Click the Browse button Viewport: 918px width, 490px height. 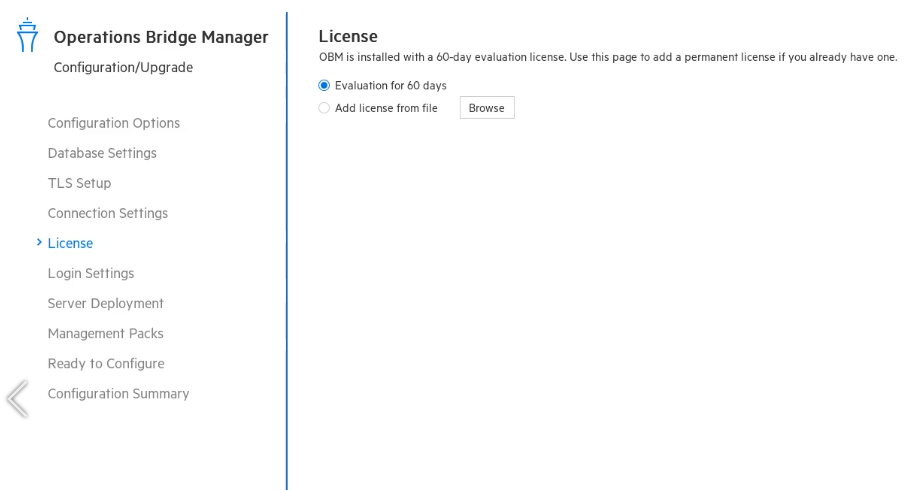click(487, 108)
